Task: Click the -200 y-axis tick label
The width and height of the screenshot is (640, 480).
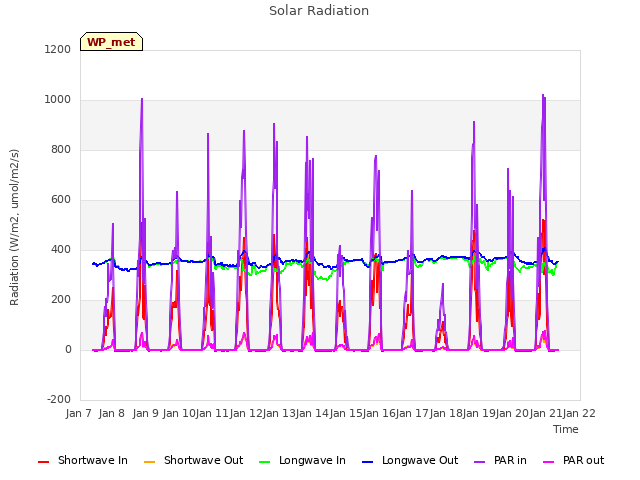Action: point(59,400)
